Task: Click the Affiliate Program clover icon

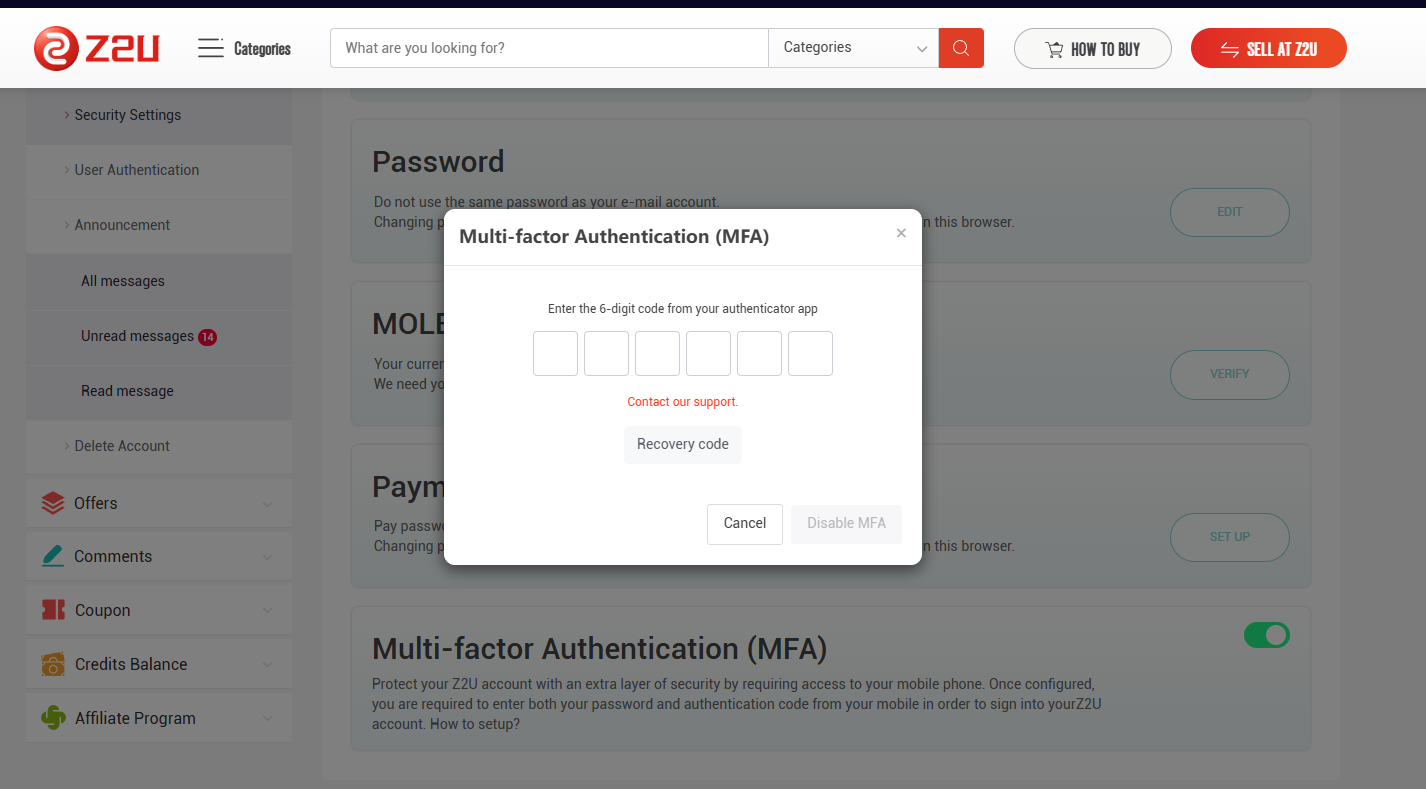Action: tap(53, 718)
